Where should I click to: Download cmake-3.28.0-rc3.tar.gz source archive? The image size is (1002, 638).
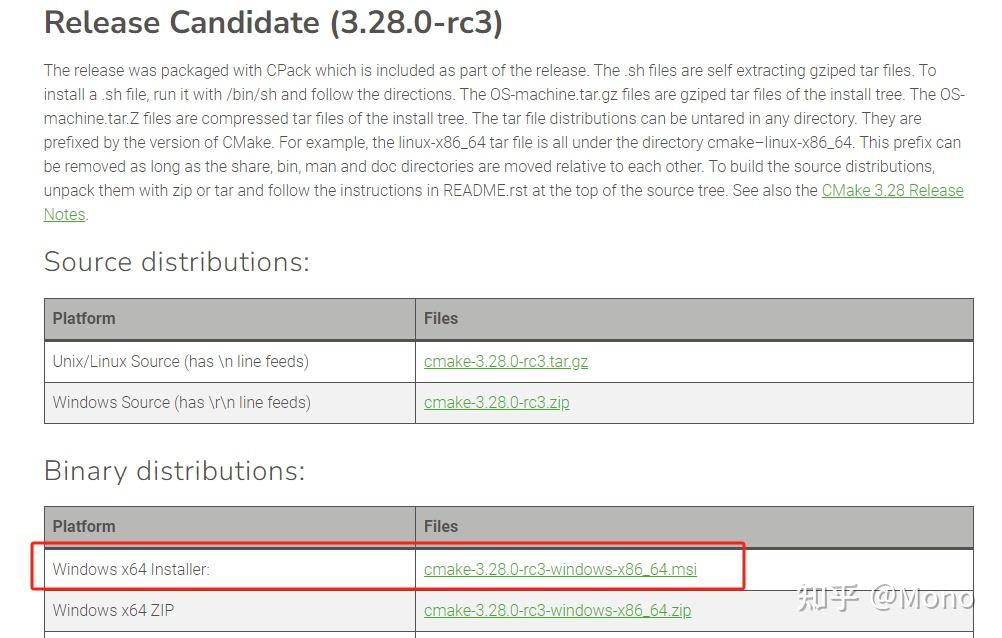[506, 362]
